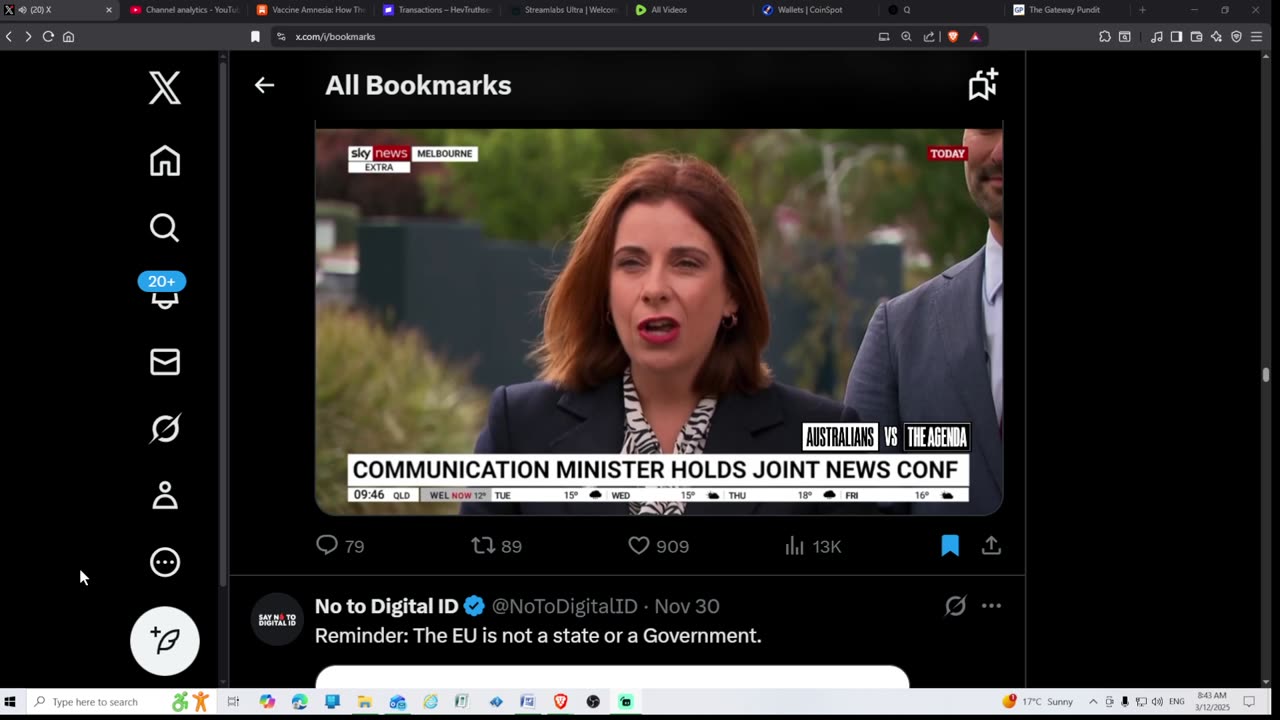The width and height of the screenshot is (1280, 720).
Task: Click the X logo in sidebar
Action: tap(165, 88)
